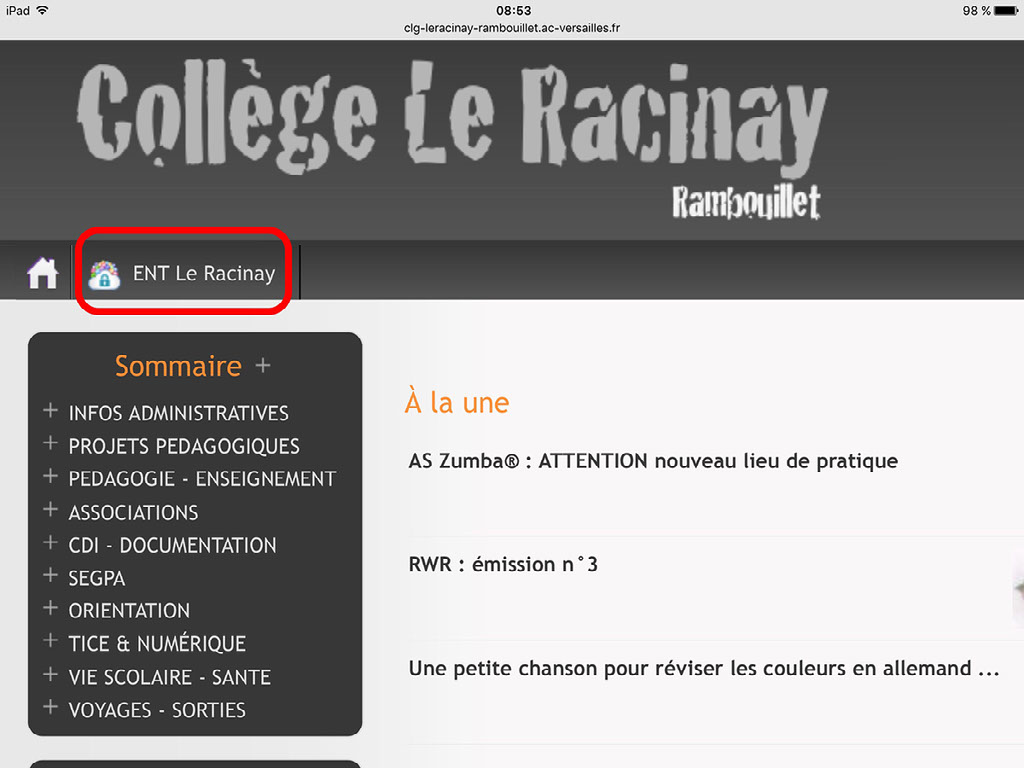This screenshot has height=768, width=1024.
Task: Tap the Wi-Fi icon in status bar
Action: 43,9
